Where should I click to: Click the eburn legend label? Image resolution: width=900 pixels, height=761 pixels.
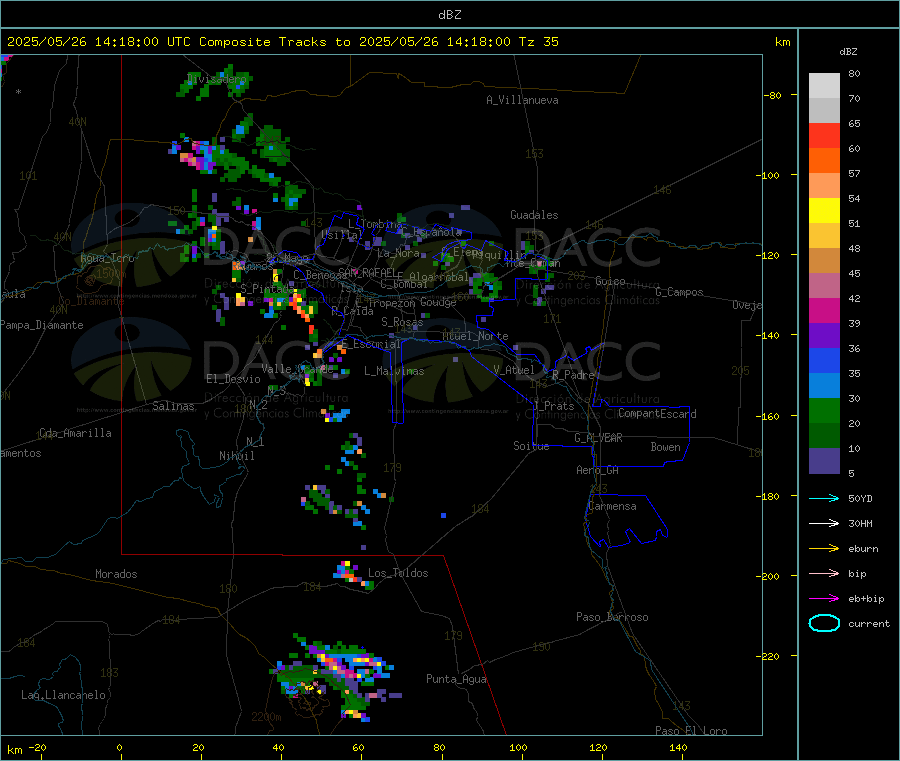863,549
